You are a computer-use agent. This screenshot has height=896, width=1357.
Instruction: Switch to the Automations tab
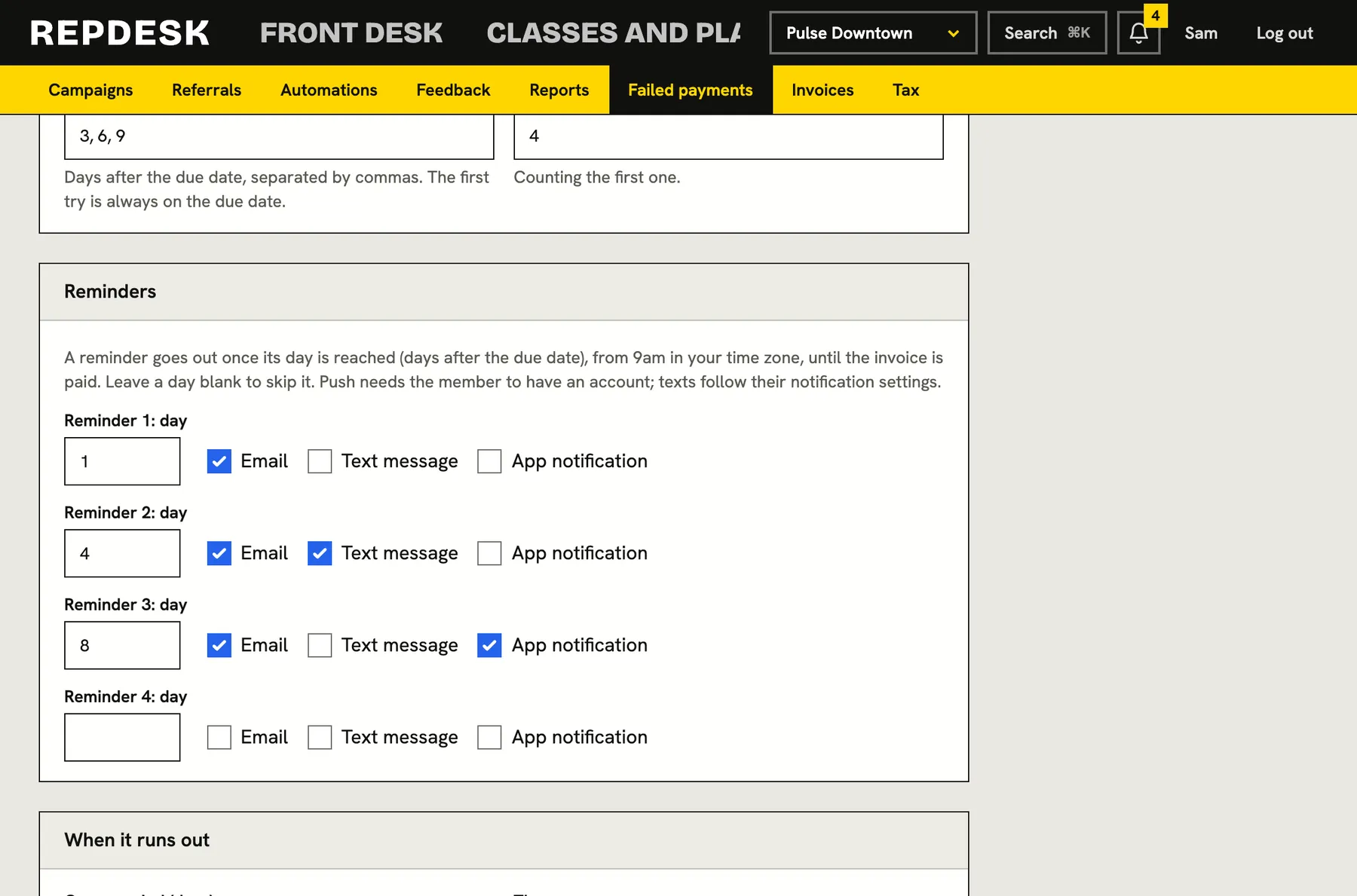tap(329, 90)
